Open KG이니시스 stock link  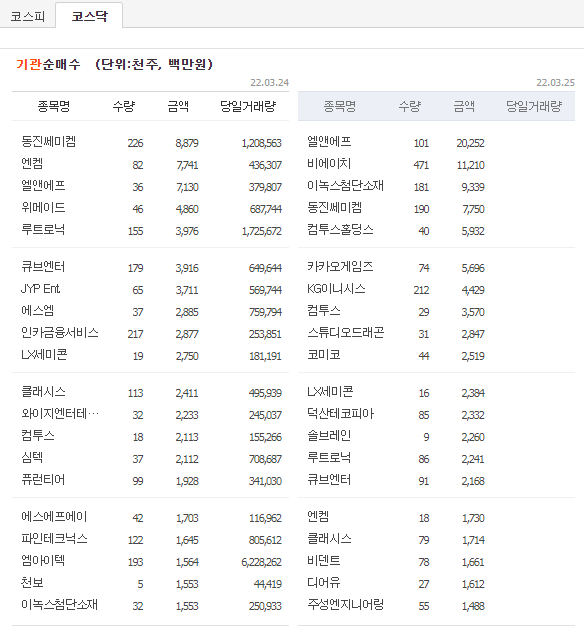(336, 289)
